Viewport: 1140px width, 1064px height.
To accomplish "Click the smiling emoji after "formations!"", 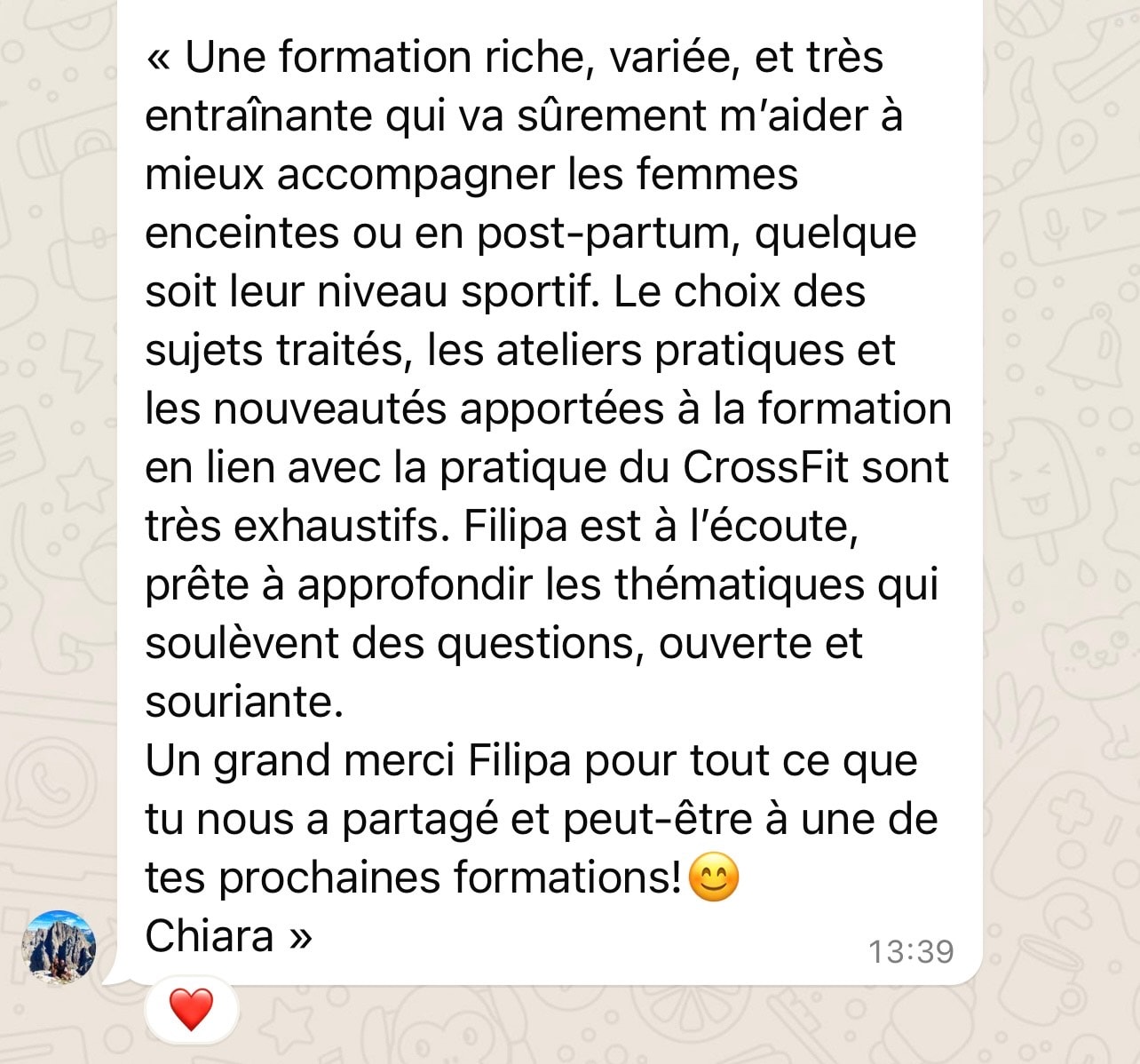I will point(714,877).
